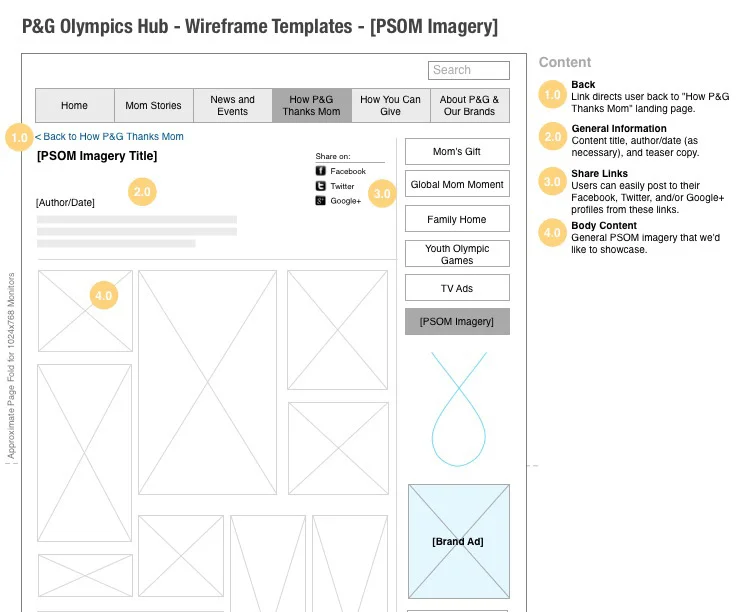
Task: Click the 'Back' annotation heading
Action: click(x=583, y=84)
